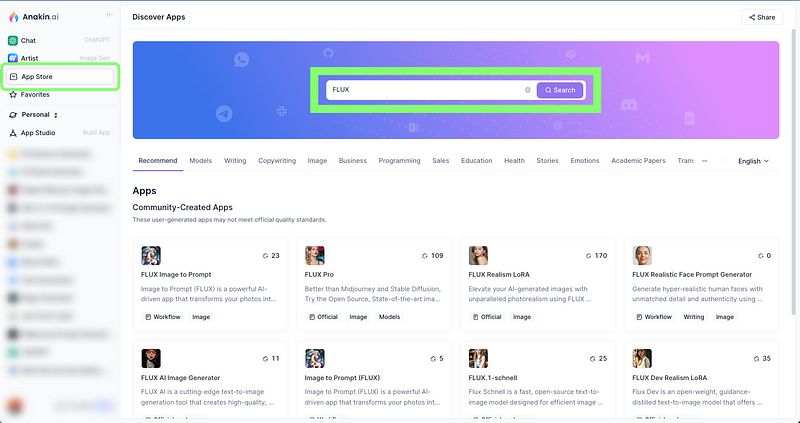The height and width of the screenshot is (423, 800).
Task: Open the FLUX Realism LoRA thumbnail
Action: [x=478, y=256]
